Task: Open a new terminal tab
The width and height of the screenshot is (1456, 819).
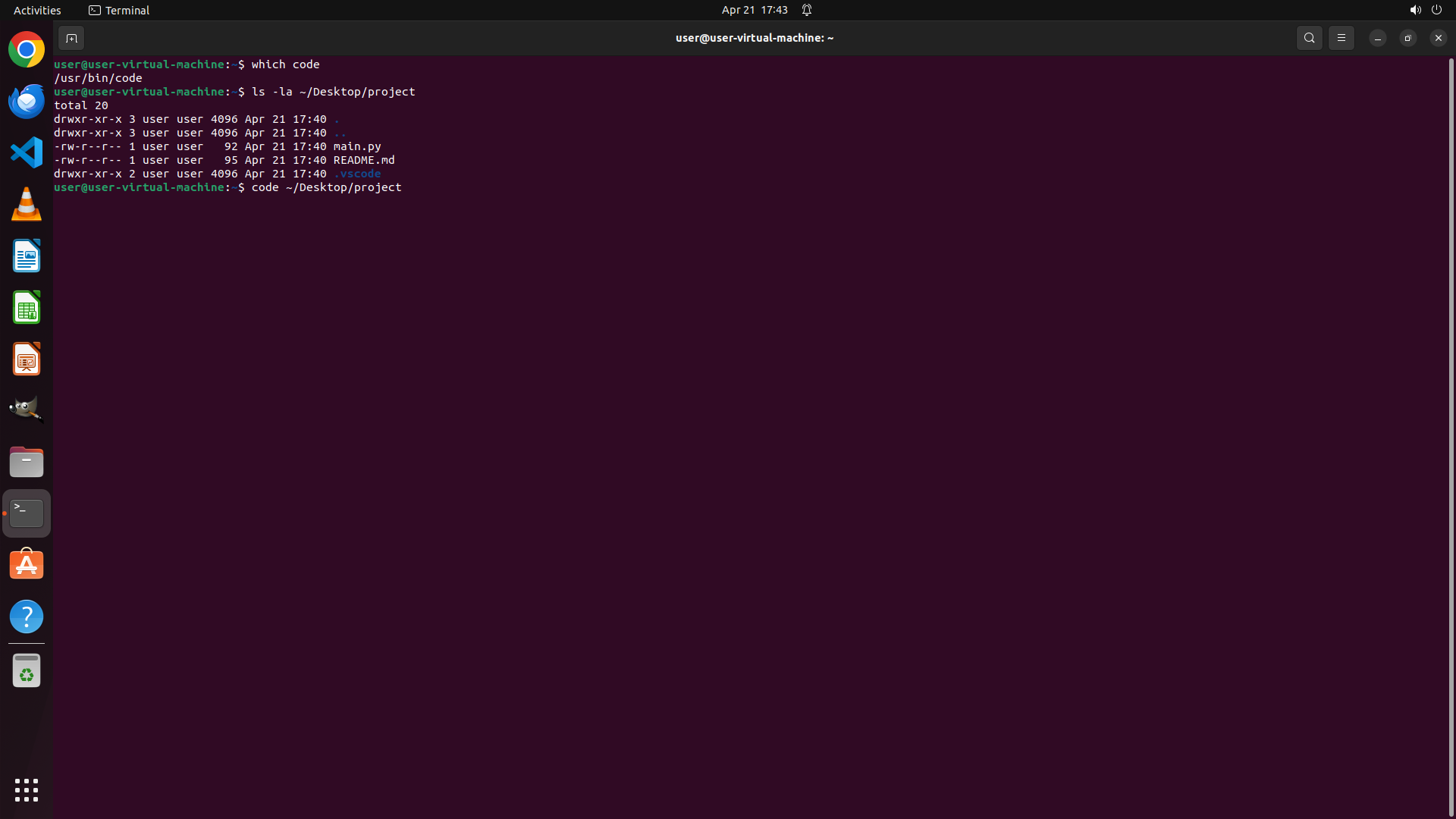Action: [x=71, y=38]
